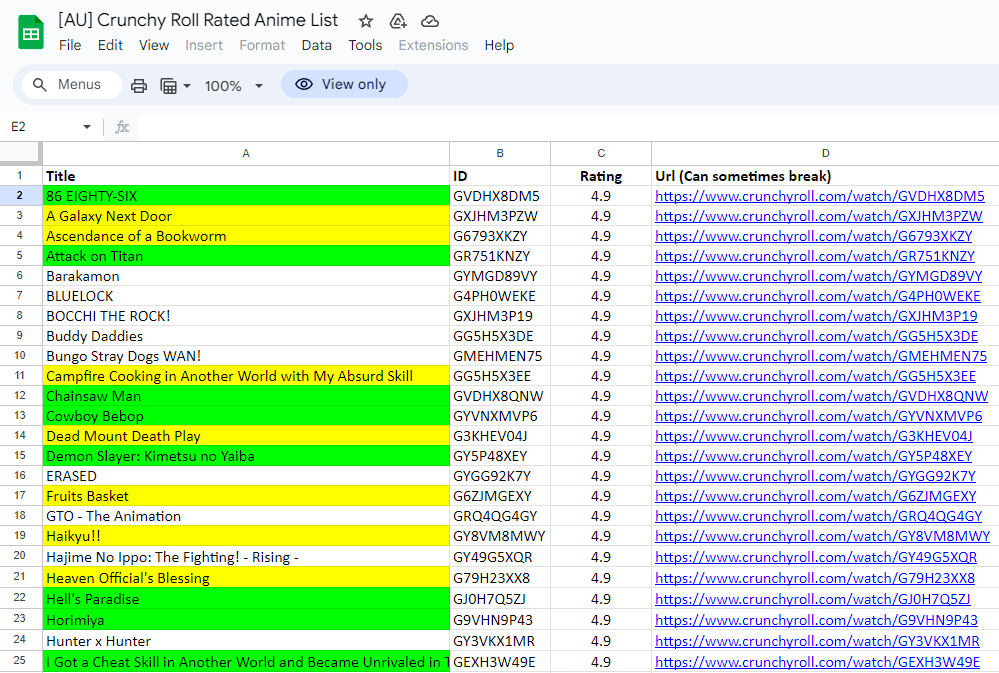Viewport: 999px width, 673px height.
Task: Select column C header
Action: 601,153
